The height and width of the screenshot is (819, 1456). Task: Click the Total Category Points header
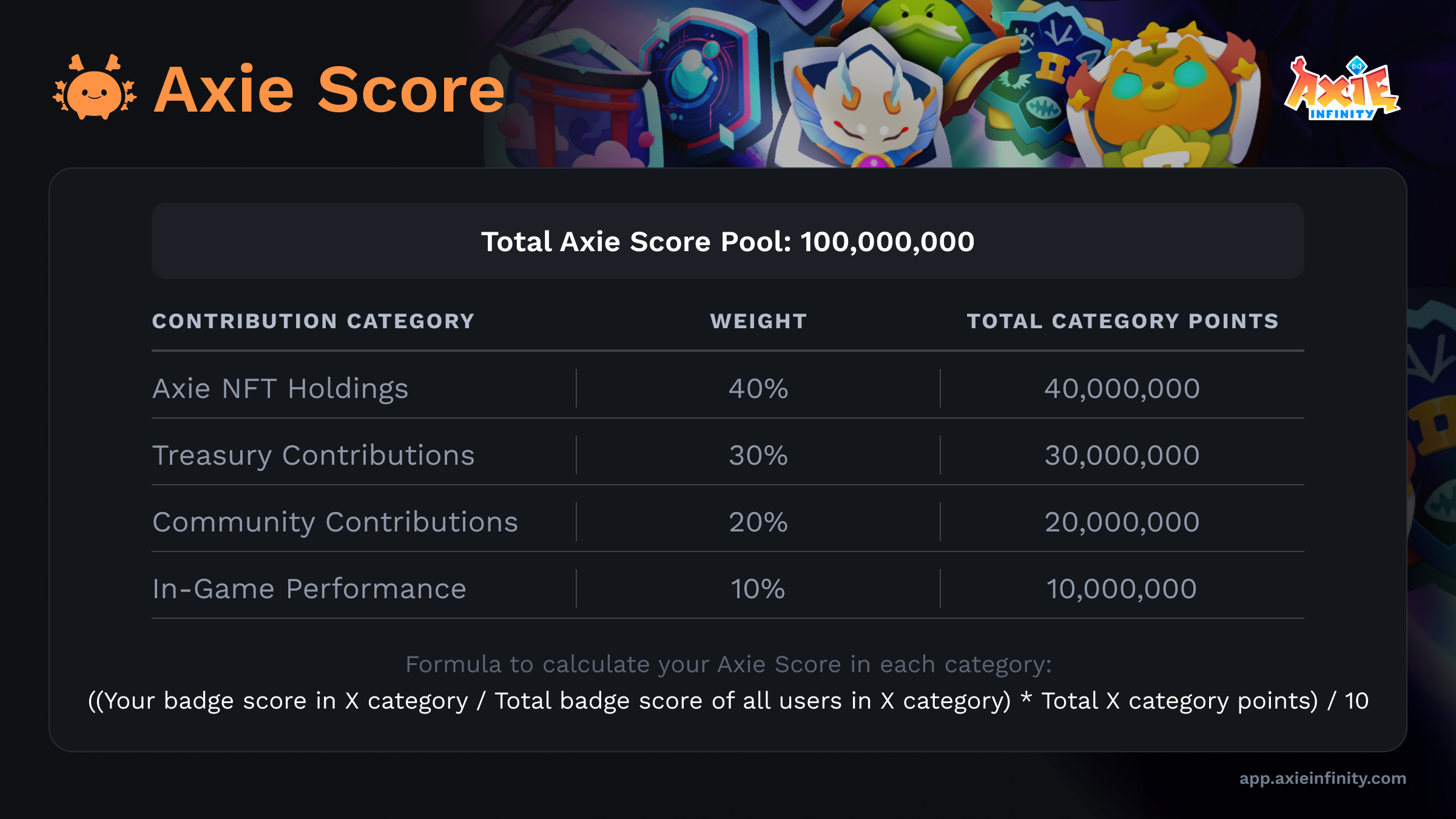pyautogui.click(x=1122, y=321)
